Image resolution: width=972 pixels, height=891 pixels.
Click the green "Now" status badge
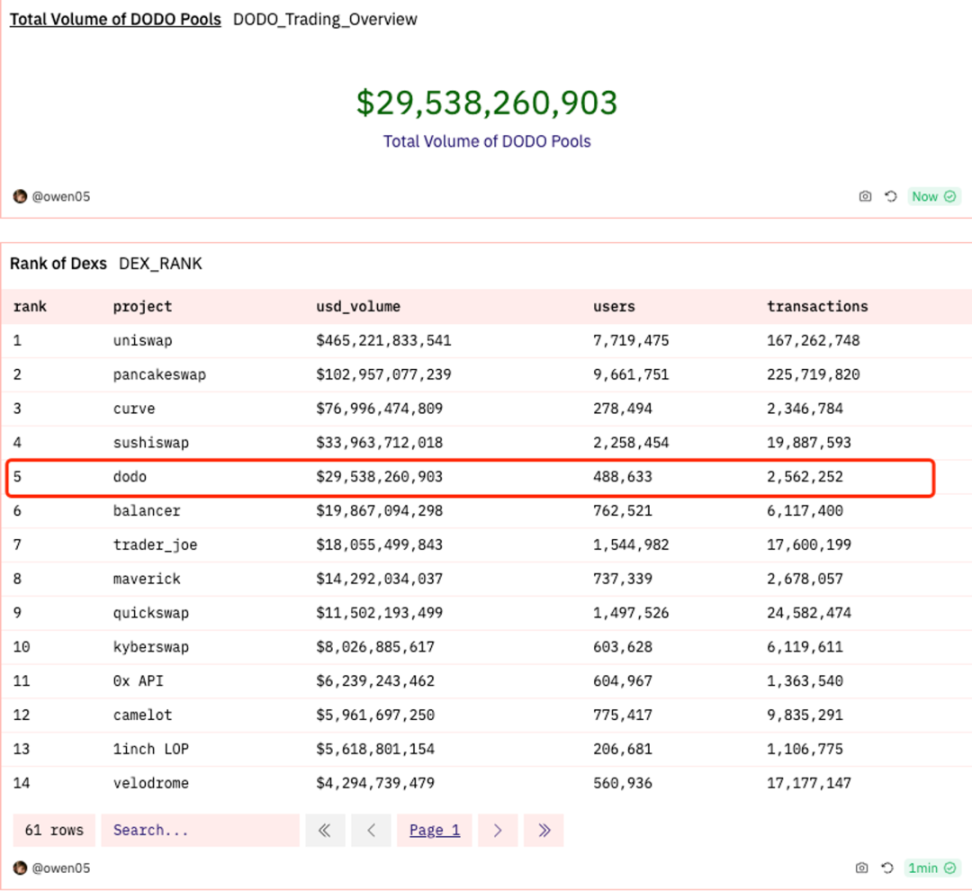coord(934,197)
